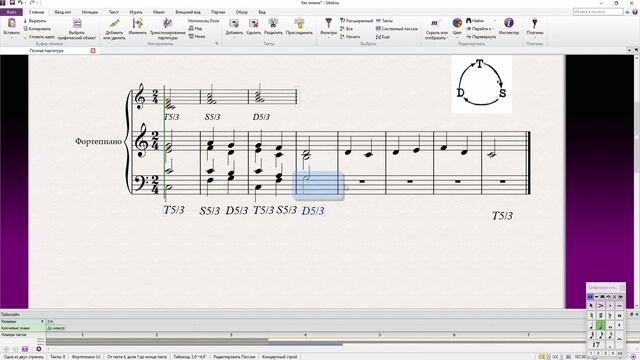Select the accent mark on the keypad
640x360 pixels.
pyautogui.click(x=601, y=305)
